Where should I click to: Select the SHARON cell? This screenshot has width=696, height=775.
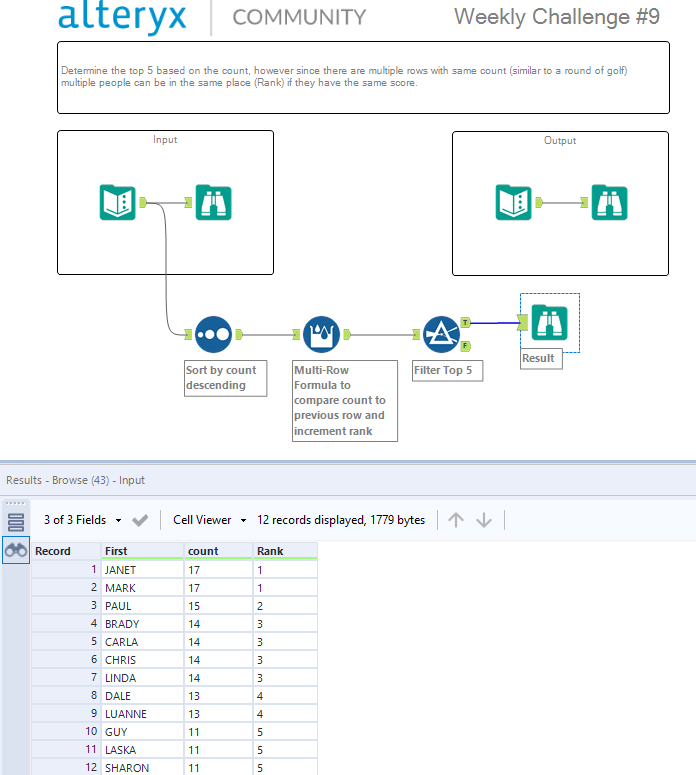pos(142,768)
